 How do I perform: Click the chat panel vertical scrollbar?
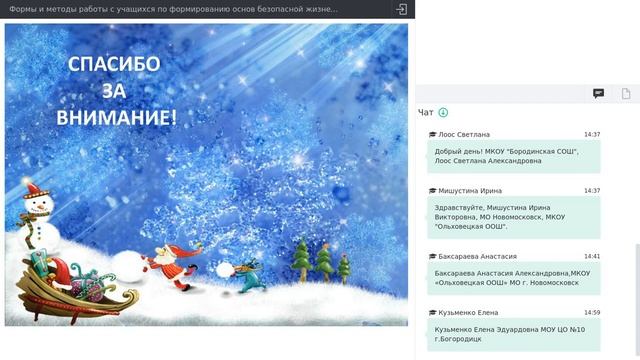[x=638, y=301]
